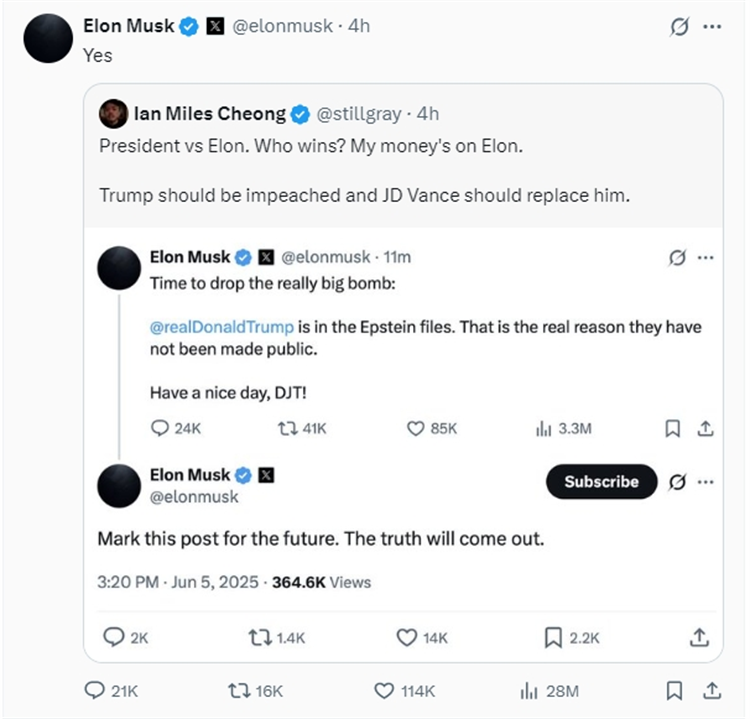Image resolution: width=750 pixels, height=719 pixels.
Task: Bookmark the top-level post
Action: [674, 690]
